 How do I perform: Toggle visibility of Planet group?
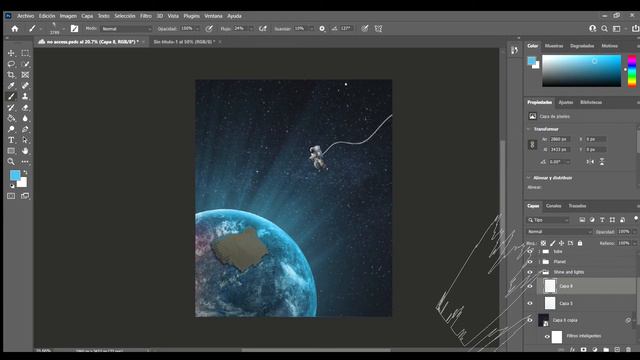pyautogui.click(x=530, y=262)
